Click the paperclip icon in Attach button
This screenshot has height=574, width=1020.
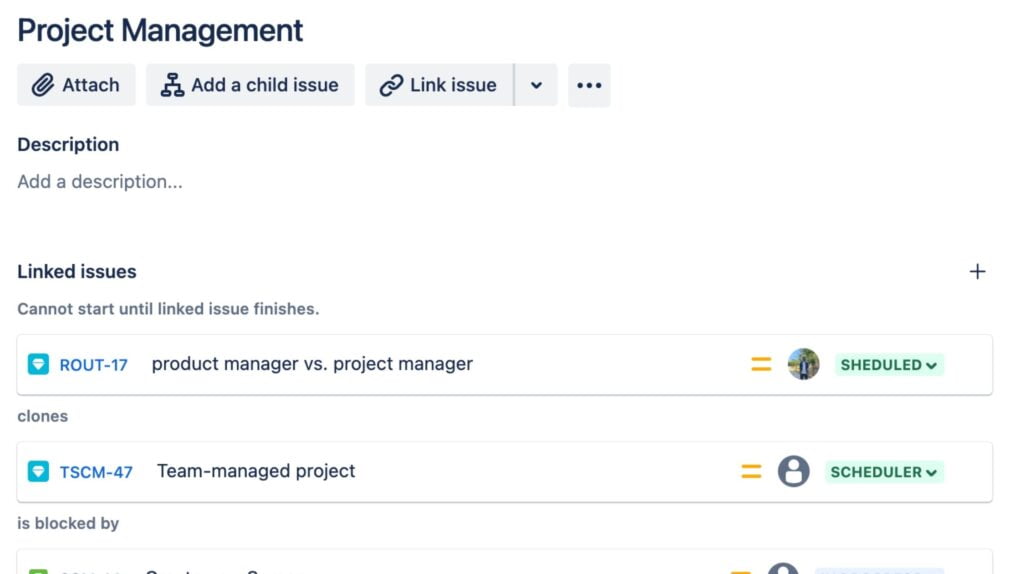point(43,85)
